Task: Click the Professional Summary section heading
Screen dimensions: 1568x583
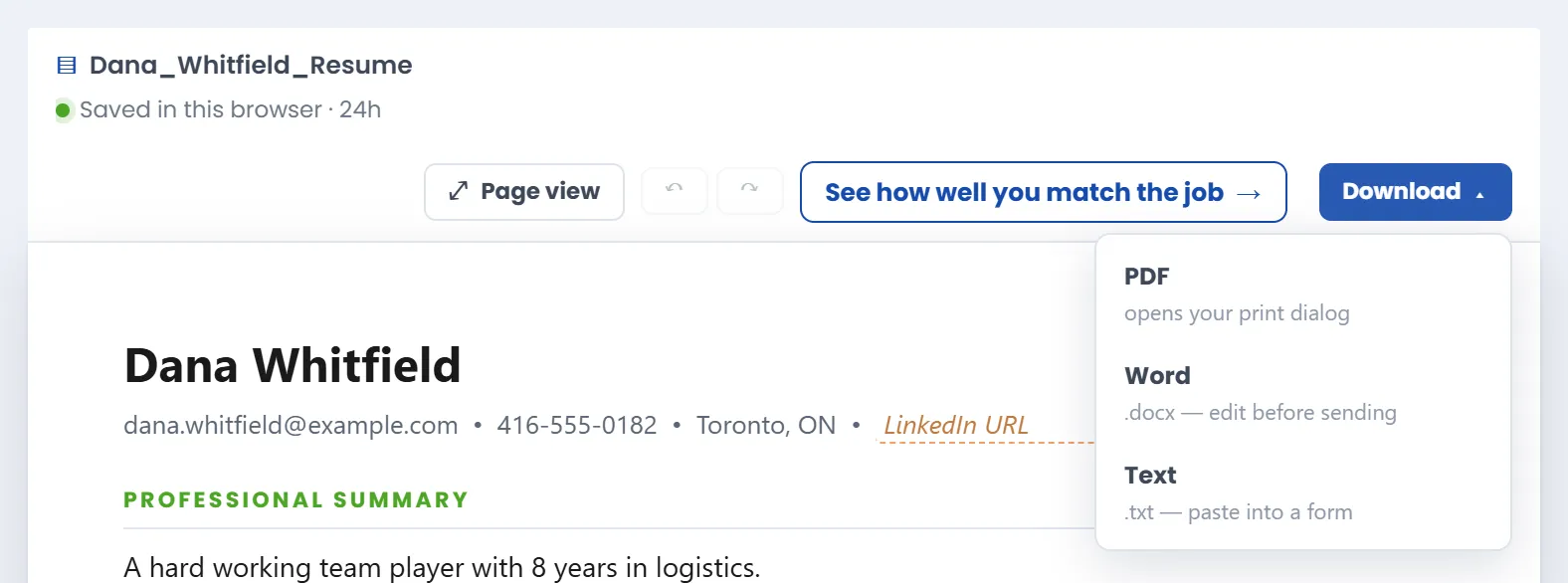Action: pos(295,500)
